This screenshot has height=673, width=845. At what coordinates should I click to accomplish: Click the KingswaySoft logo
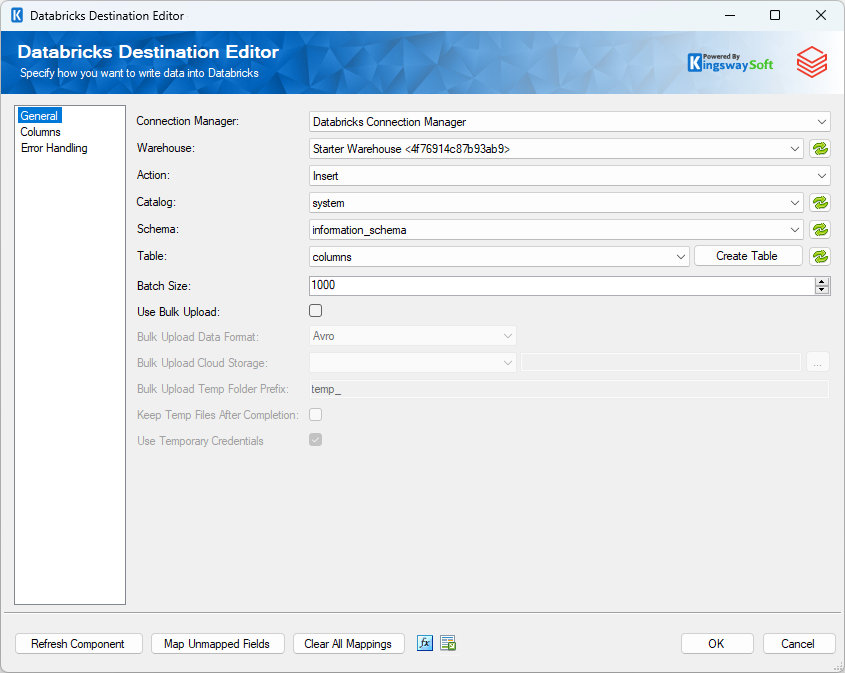pyautogui.click(x=730, y=63)
